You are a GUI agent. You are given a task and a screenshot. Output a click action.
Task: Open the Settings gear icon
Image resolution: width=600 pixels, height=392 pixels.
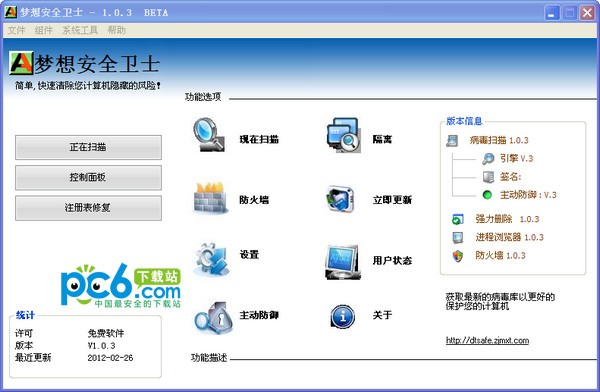tap(212, 259)
